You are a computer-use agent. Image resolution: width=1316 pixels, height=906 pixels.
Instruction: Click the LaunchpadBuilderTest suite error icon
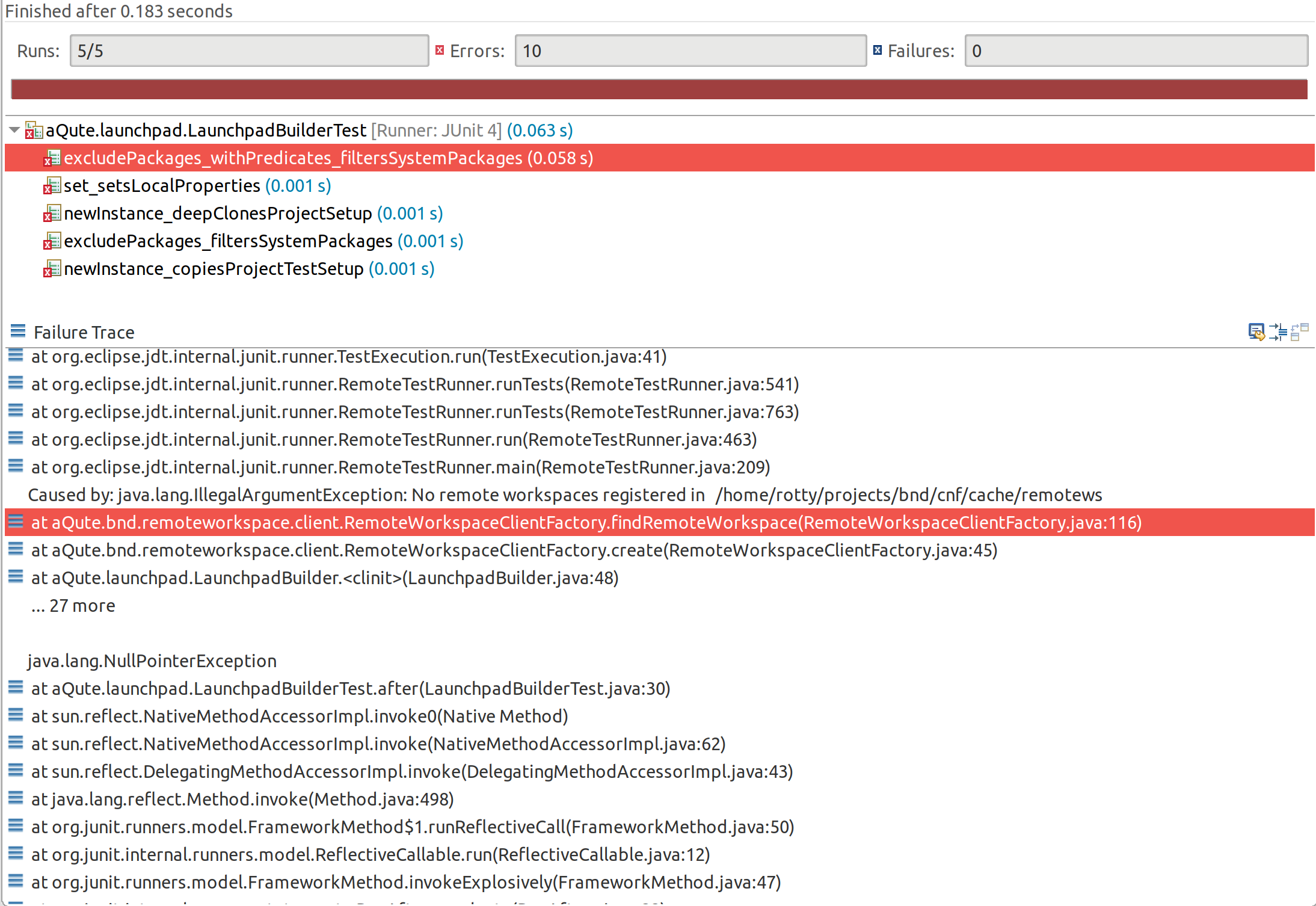coord(34,131)
